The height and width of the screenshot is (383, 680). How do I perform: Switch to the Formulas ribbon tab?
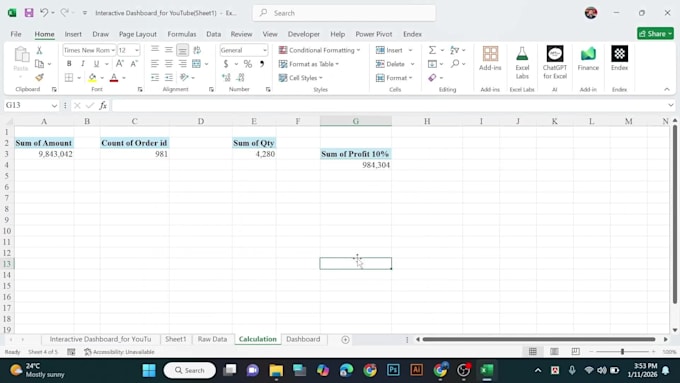tap(182, 34)
